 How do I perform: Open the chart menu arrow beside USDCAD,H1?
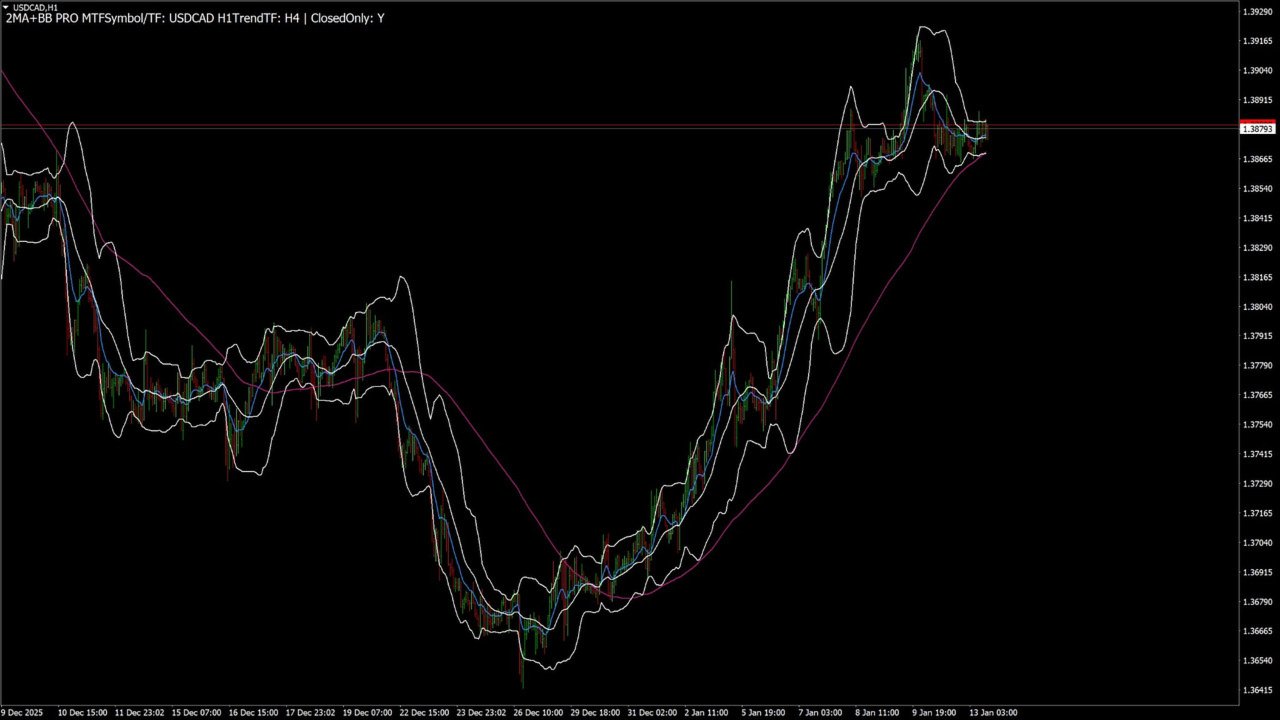[x=5, y=7]
